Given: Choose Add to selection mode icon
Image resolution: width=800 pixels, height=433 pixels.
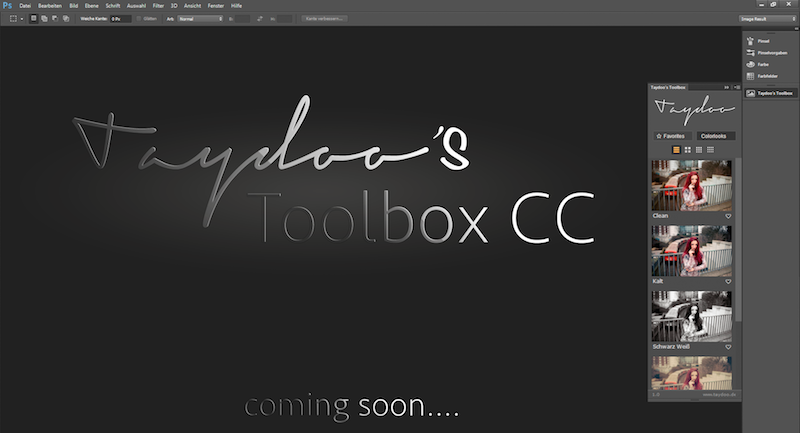Looking at the screenshot, I should click(x=44, y=18).
